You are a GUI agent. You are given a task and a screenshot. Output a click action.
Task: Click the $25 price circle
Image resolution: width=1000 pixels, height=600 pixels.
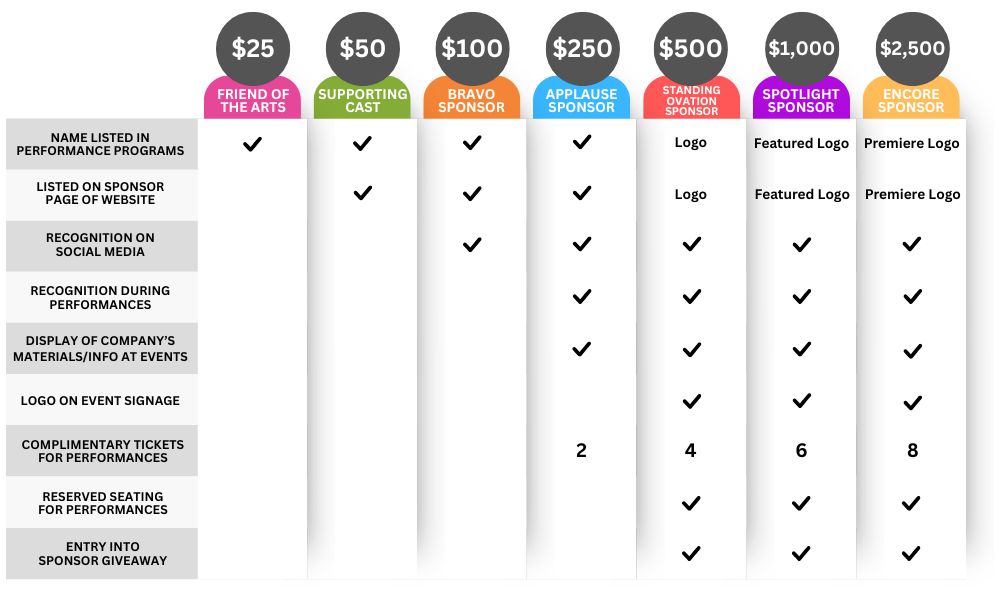pos(253,48)
